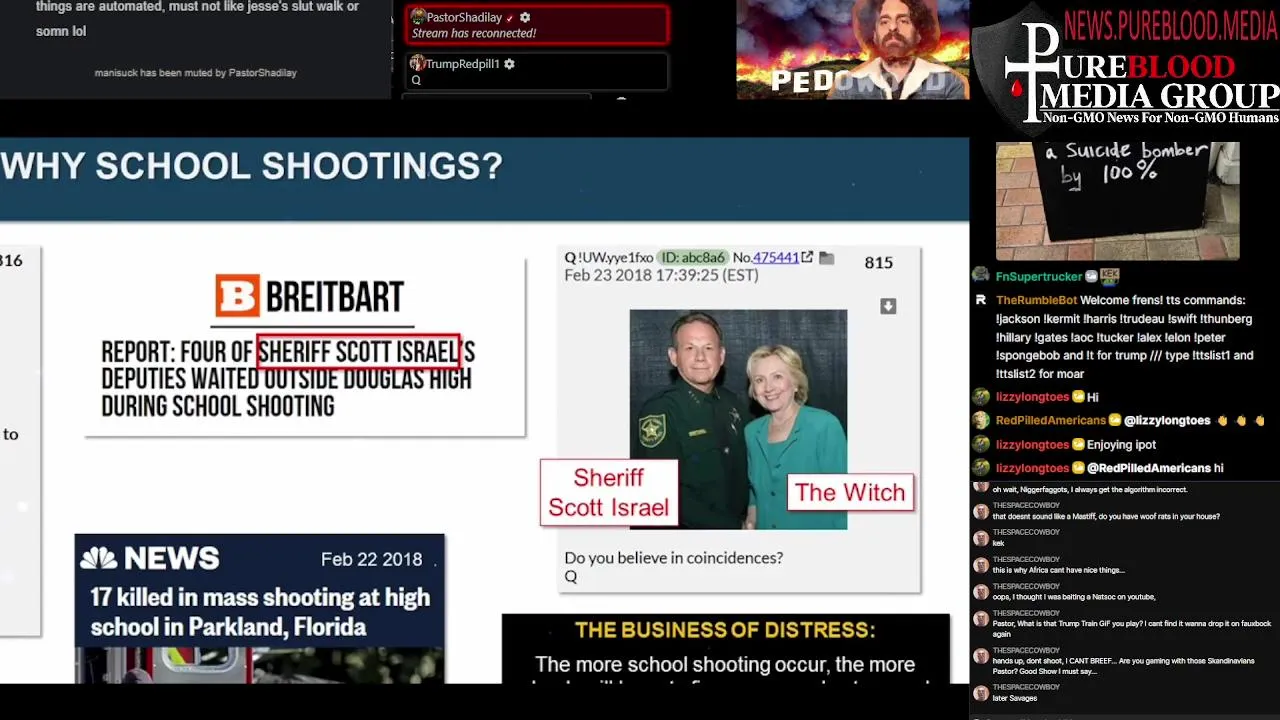This screenshot has width=1280, height=720.
Task: Click 'manisuck has been muted by PastorShadilay' notice
Action: click(195, 73)
